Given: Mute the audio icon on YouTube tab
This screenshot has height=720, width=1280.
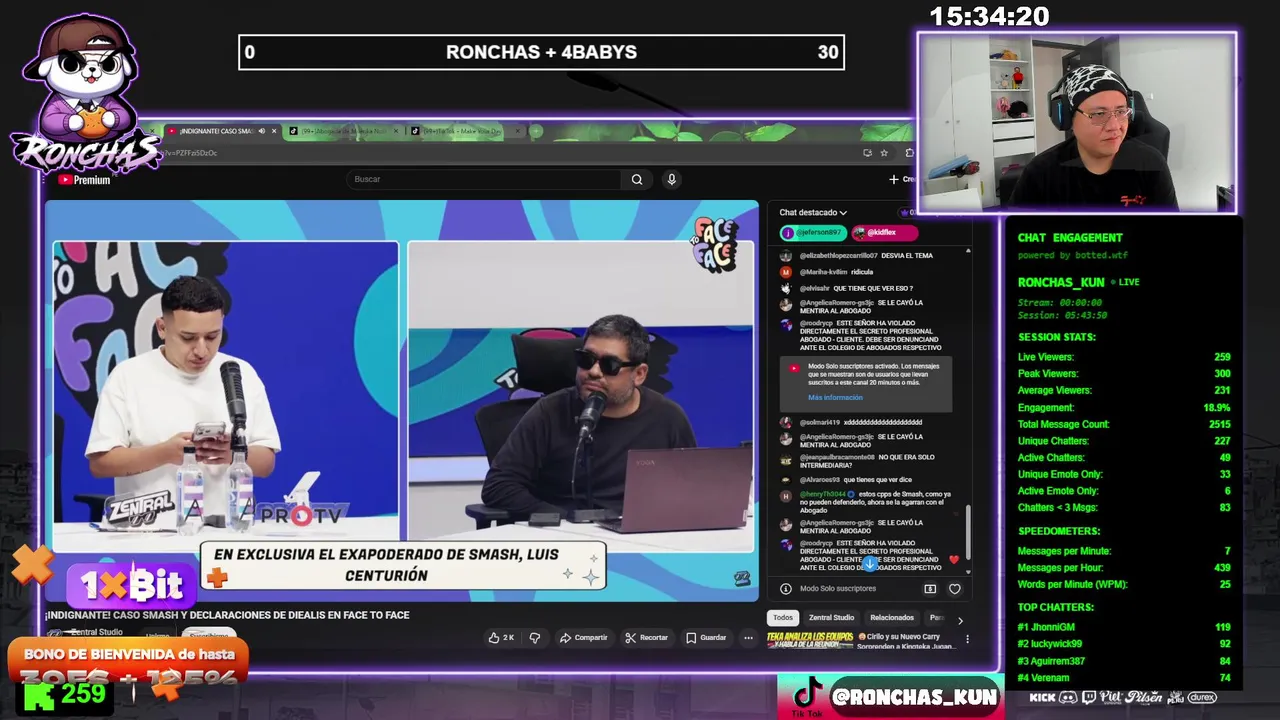Looking at the screenshot, I should click(x=262, y=131).
